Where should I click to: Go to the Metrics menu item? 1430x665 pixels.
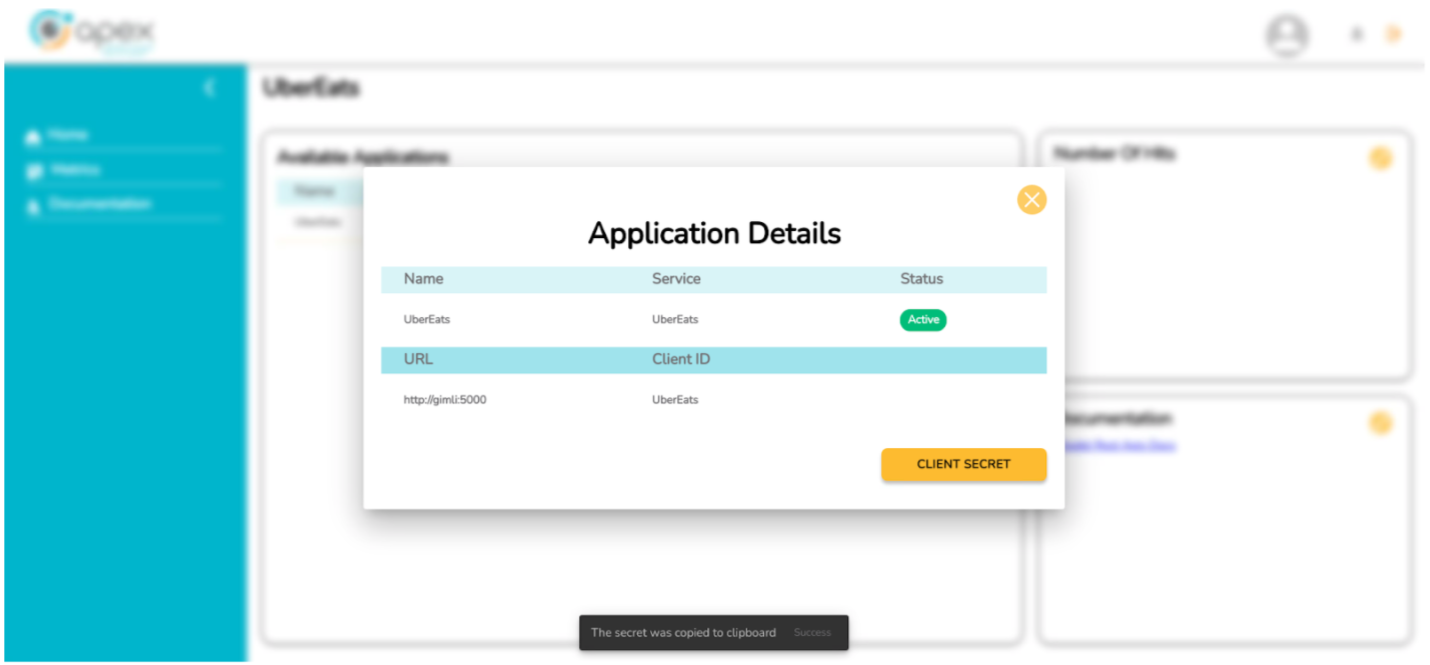click(x=75, y=170)
